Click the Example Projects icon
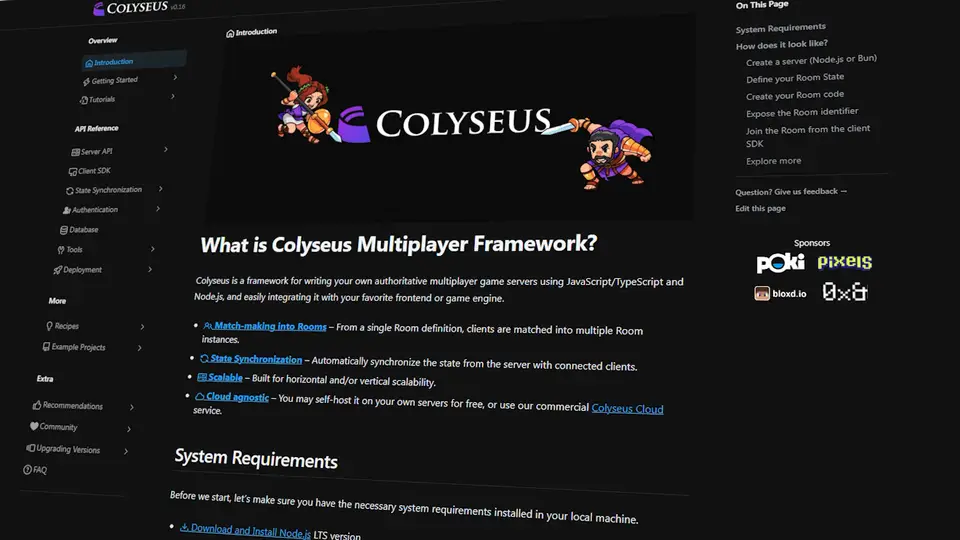The width and height of the screenshot is (960, 540). pos(46,347)
